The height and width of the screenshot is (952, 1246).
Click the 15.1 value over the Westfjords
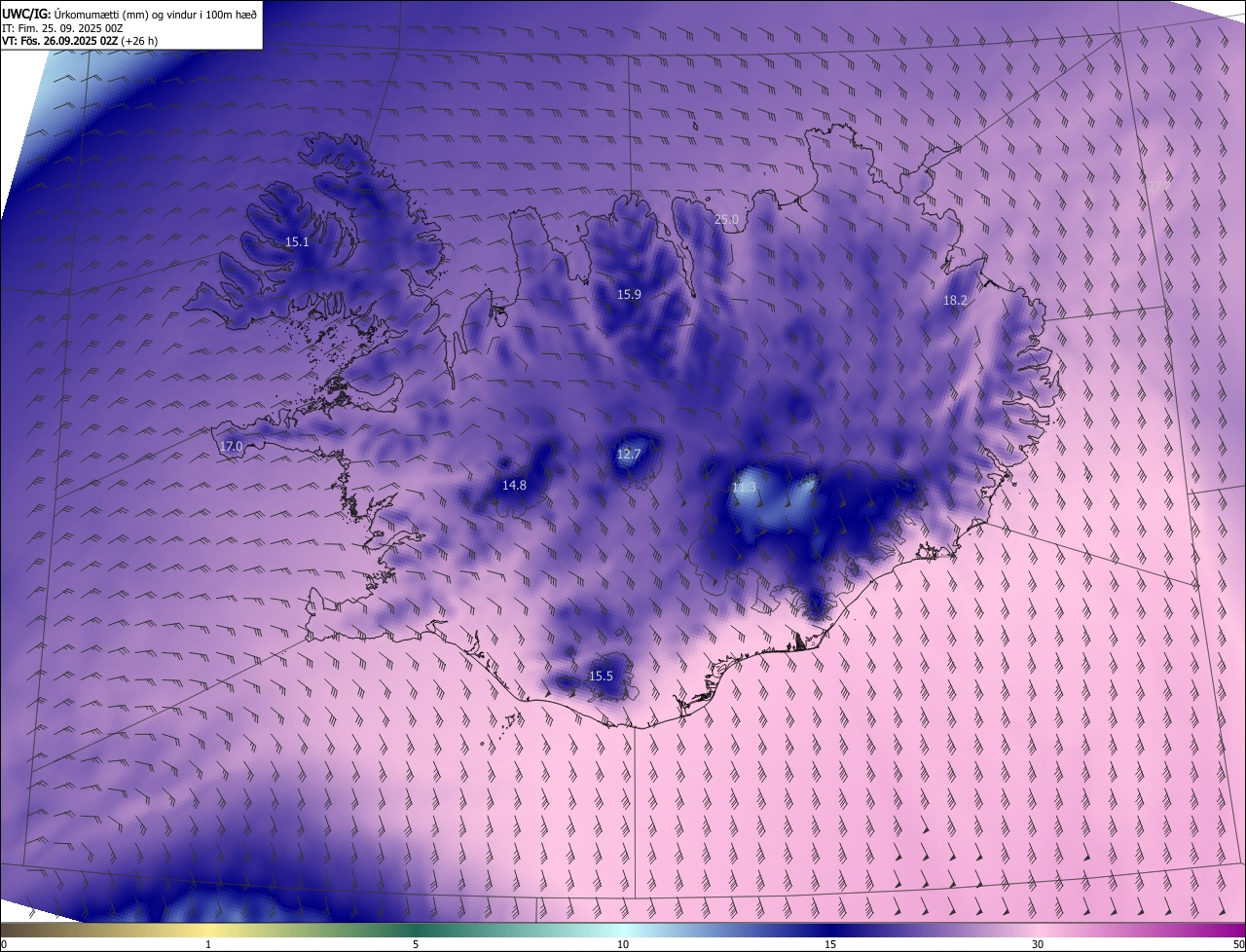(x=297, y=242)
